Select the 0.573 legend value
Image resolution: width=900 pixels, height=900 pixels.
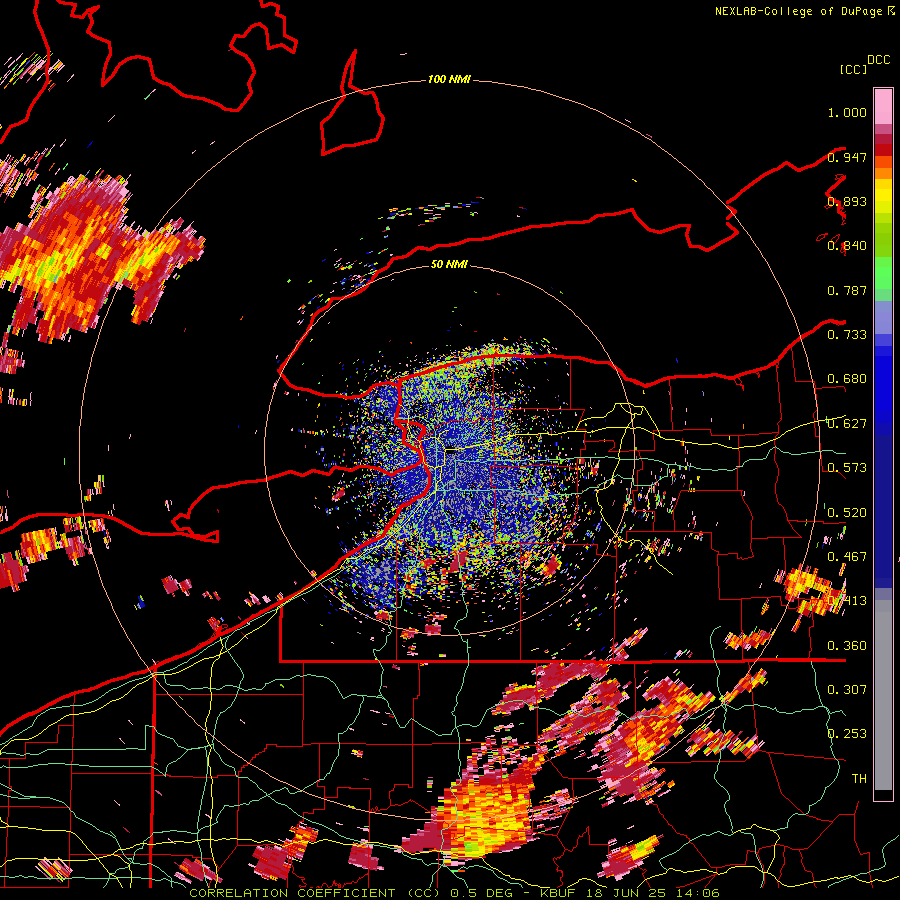click(x=847, y=468)
